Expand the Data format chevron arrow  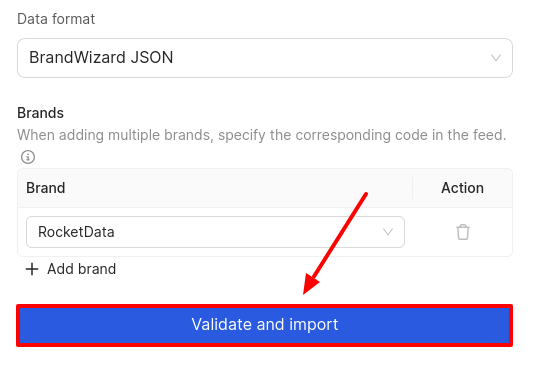click(496, 58)
